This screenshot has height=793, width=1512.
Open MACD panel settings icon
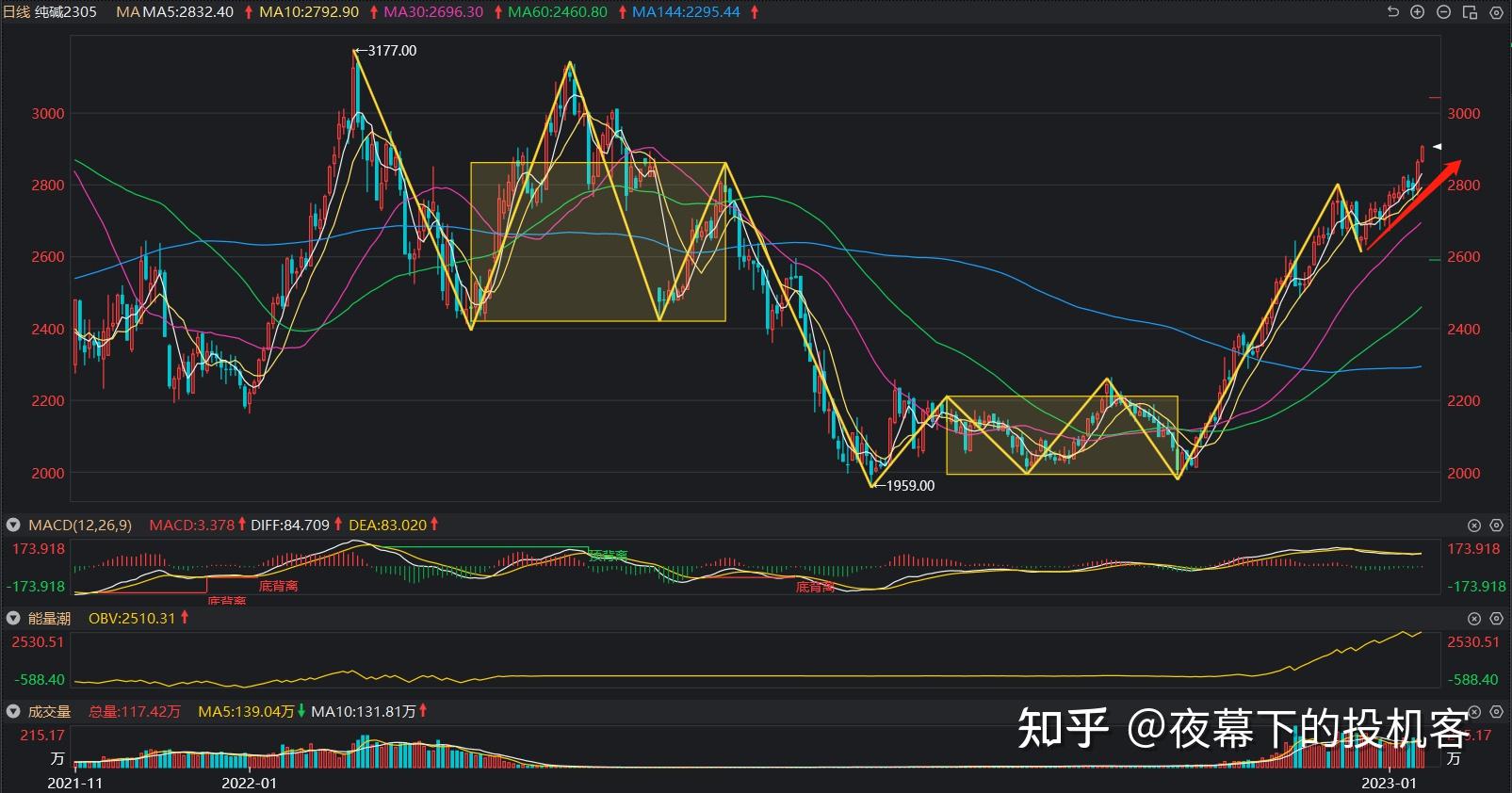[1496, 526]
